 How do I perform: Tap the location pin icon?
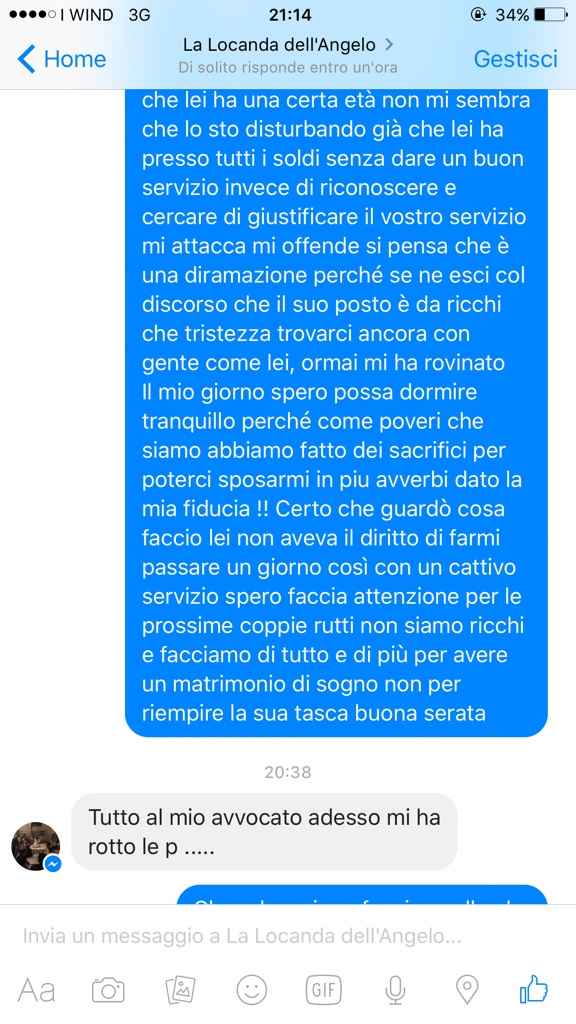[x=466, y=990]
